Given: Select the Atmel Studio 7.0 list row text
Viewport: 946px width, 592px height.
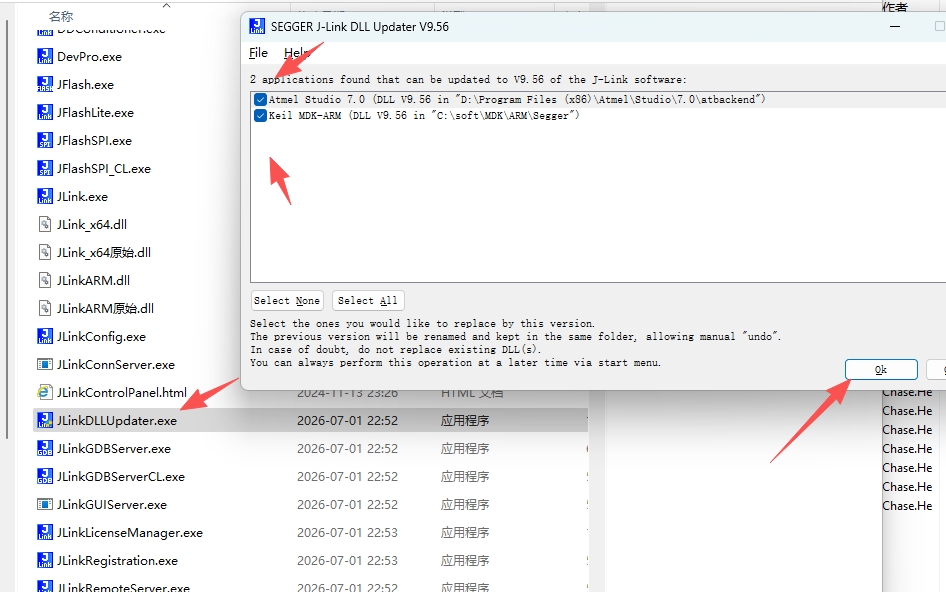Looking at the screenshot, I should 517,100.
